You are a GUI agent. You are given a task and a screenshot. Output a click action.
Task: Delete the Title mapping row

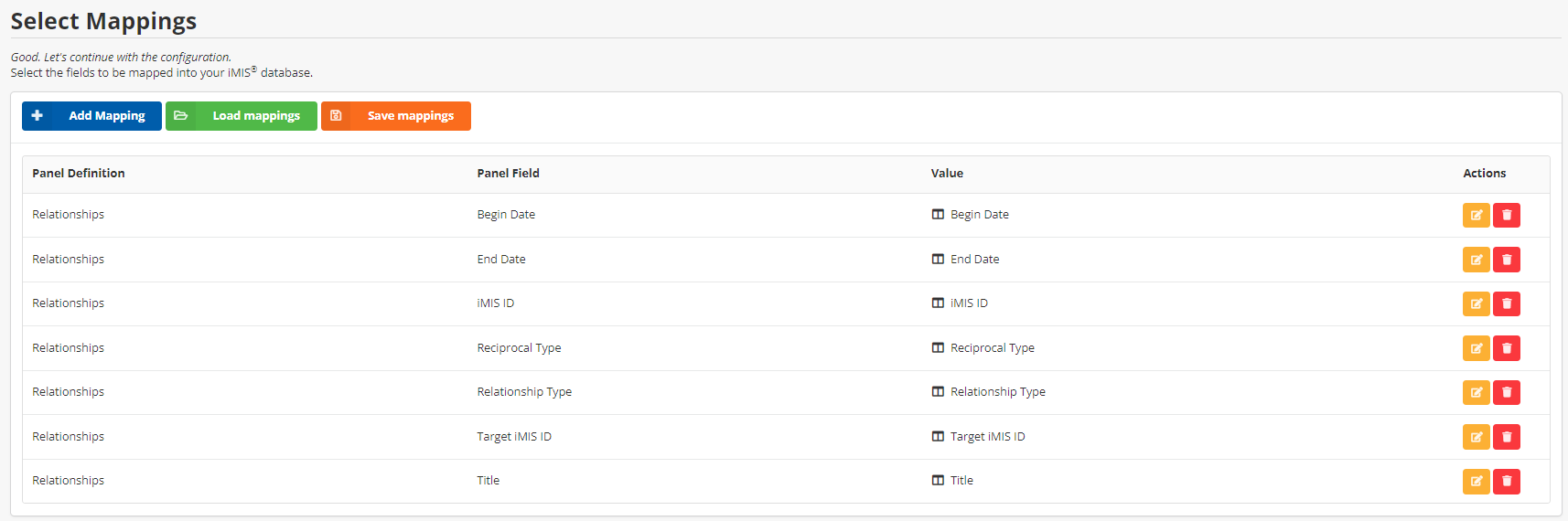point(1506,482)
